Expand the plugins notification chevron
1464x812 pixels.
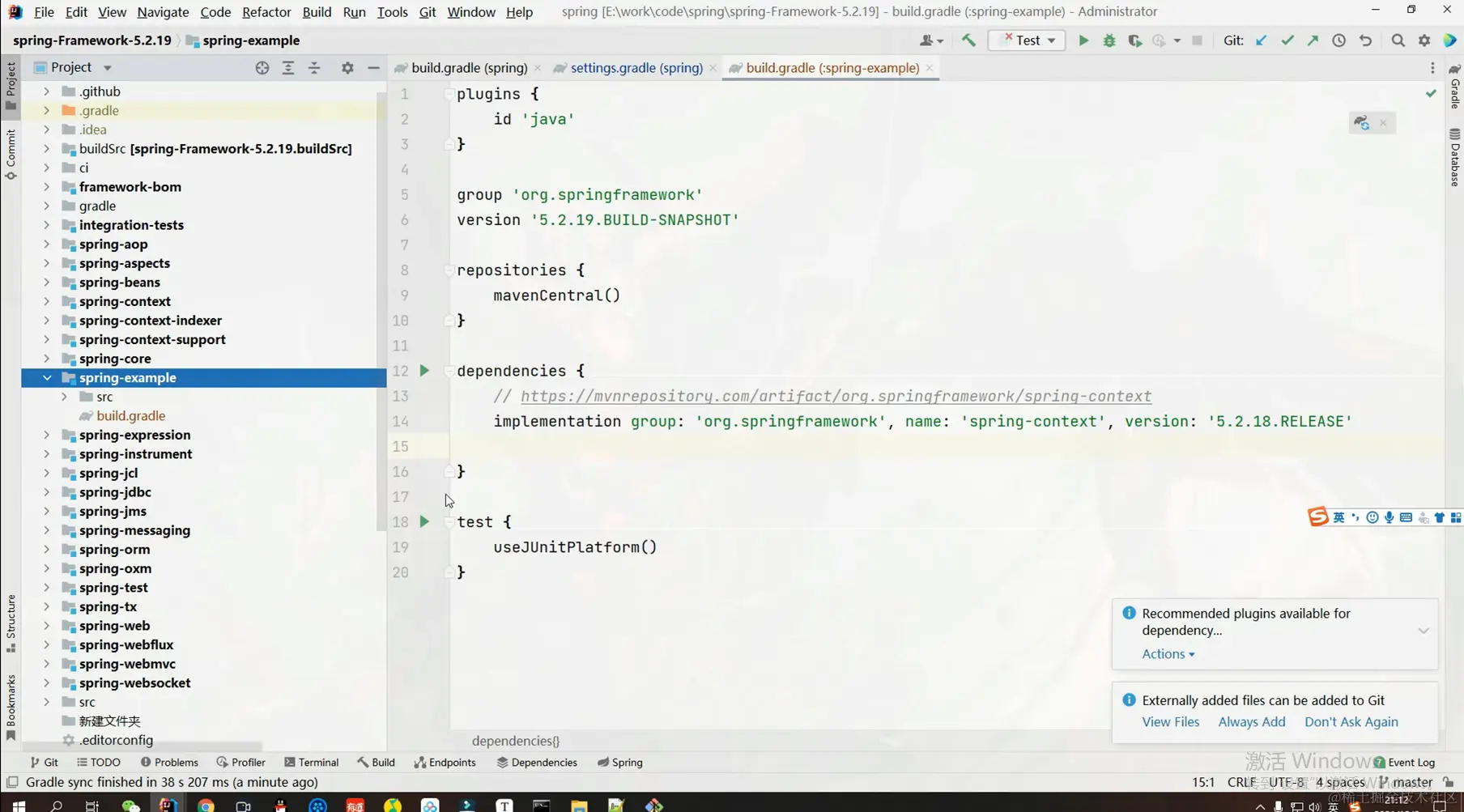coord(1424,631)
